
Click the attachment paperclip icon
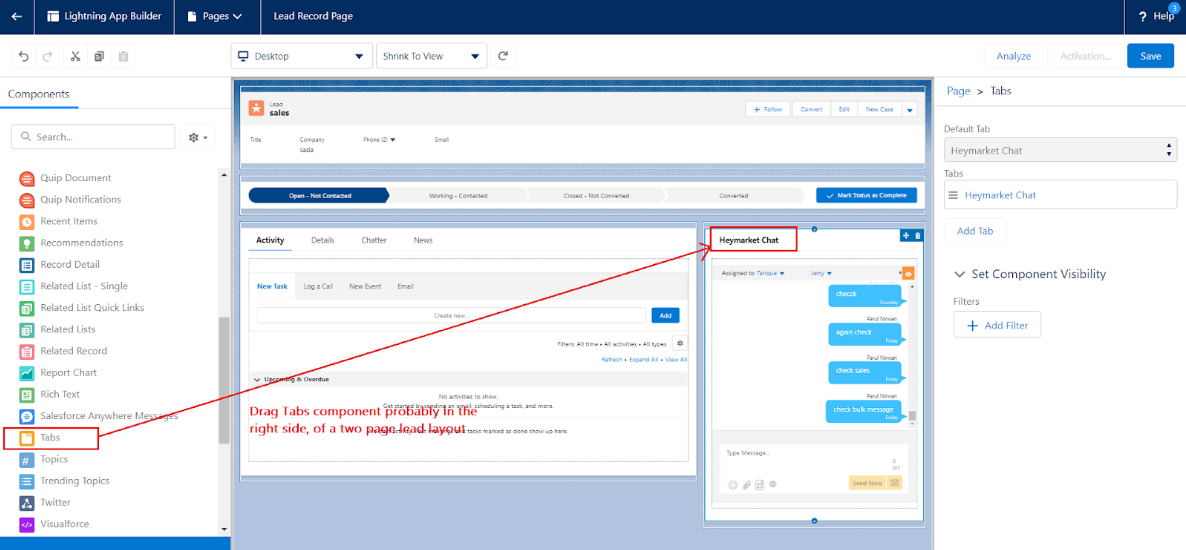pyautogui.click(x=746, y=484)
